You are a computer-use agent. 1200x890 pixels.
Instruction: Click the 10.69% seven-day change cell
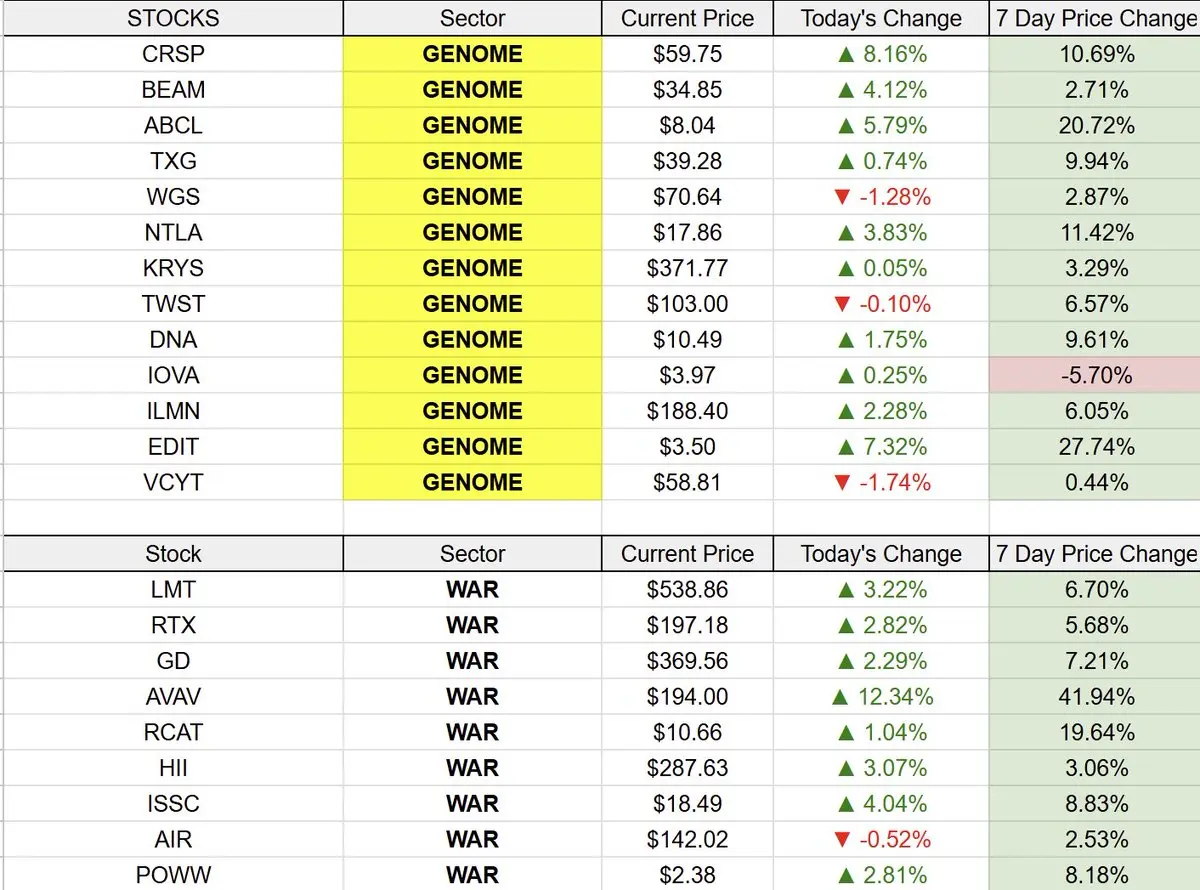(x=1095, y=54)
